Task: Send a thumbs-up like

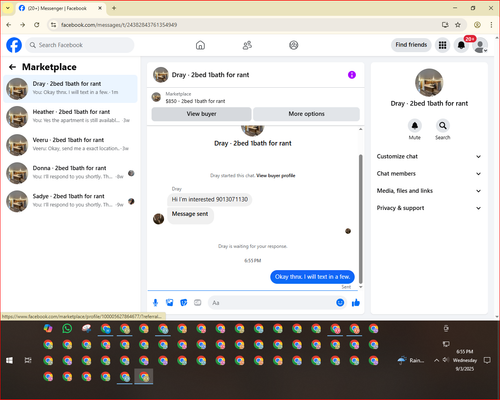Action: click(356, 303)
